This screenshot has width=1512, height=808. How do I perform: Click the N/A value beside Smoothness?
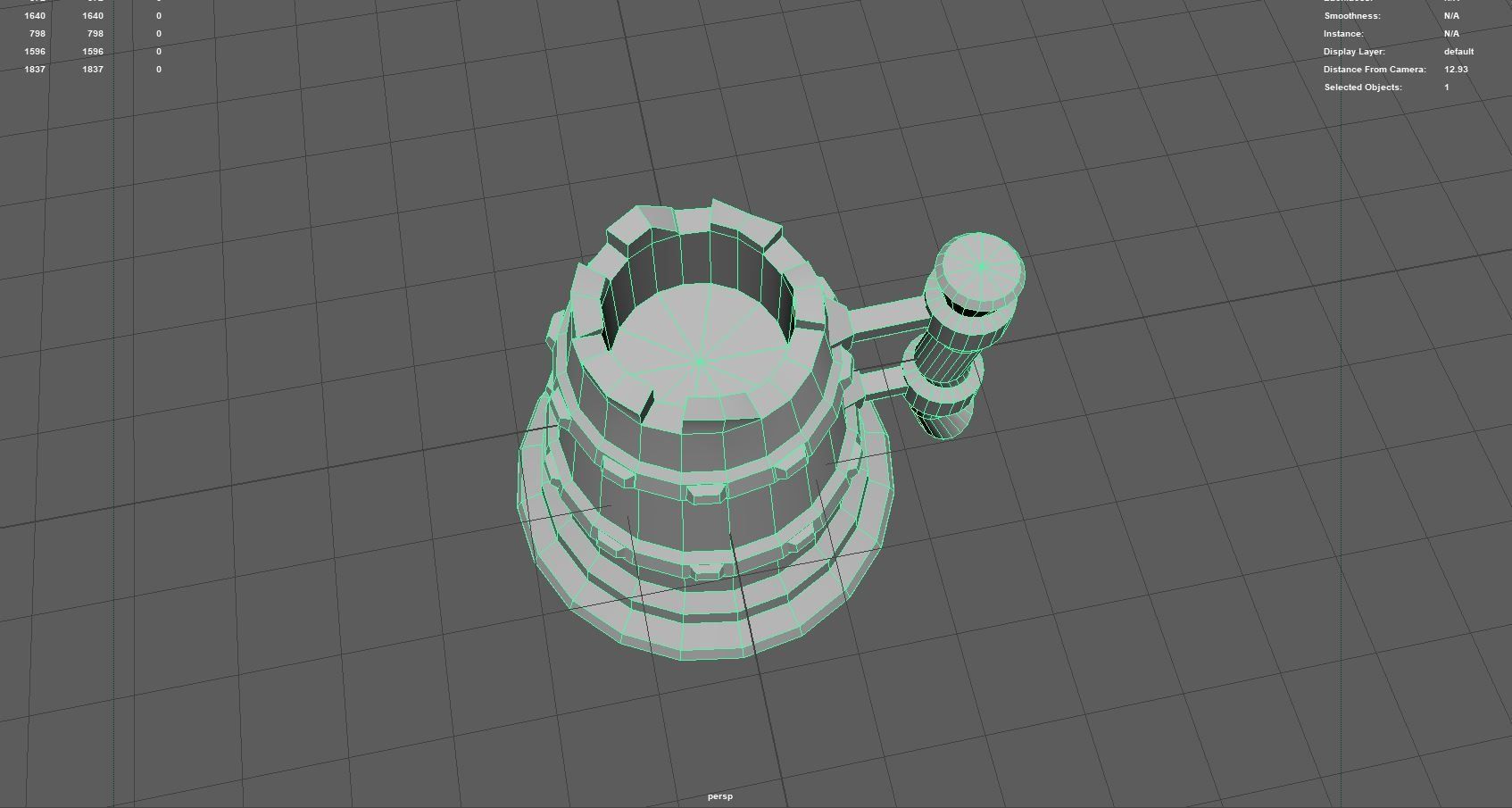click(1451, 16)
